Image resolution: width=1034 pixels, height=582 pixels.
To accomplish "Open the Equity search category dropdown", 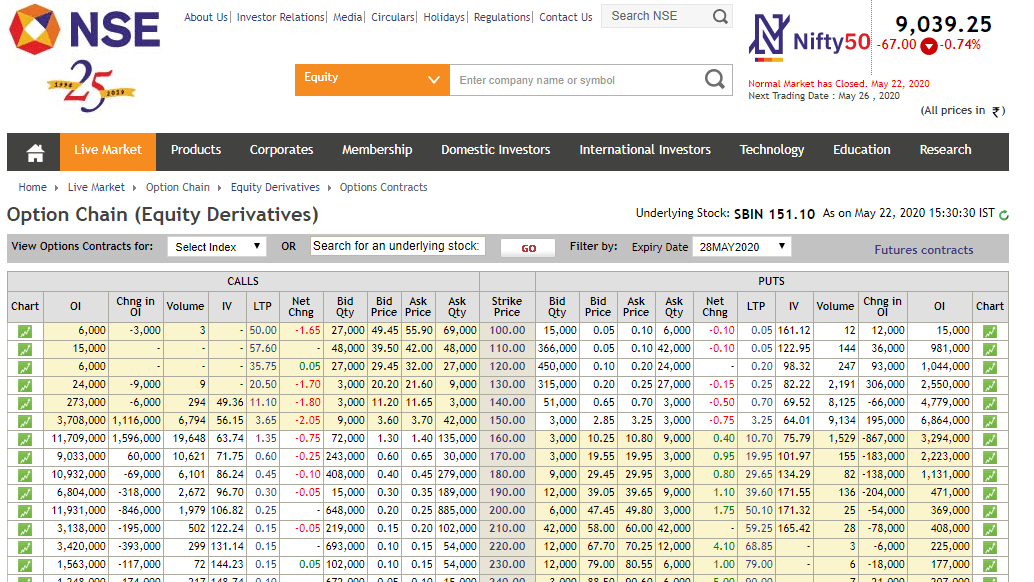I will point(372,79).
